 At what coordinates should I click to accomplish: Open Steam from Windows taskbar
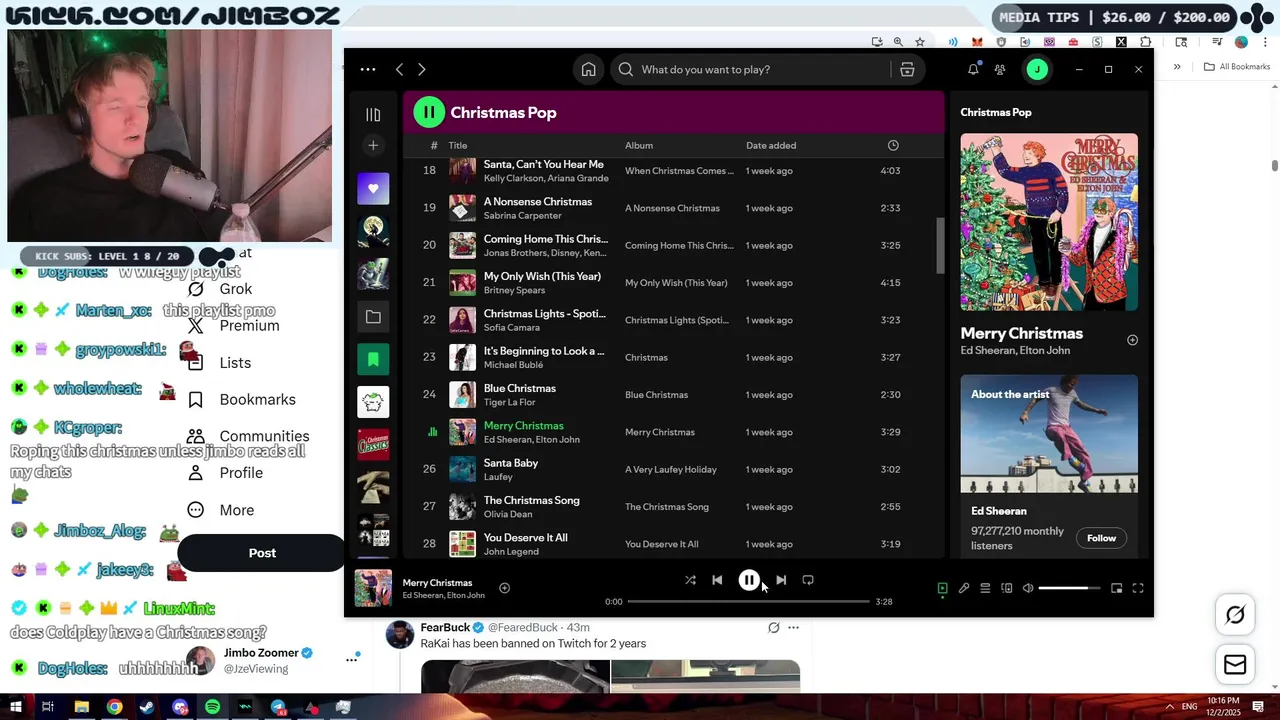pos(147,707)
